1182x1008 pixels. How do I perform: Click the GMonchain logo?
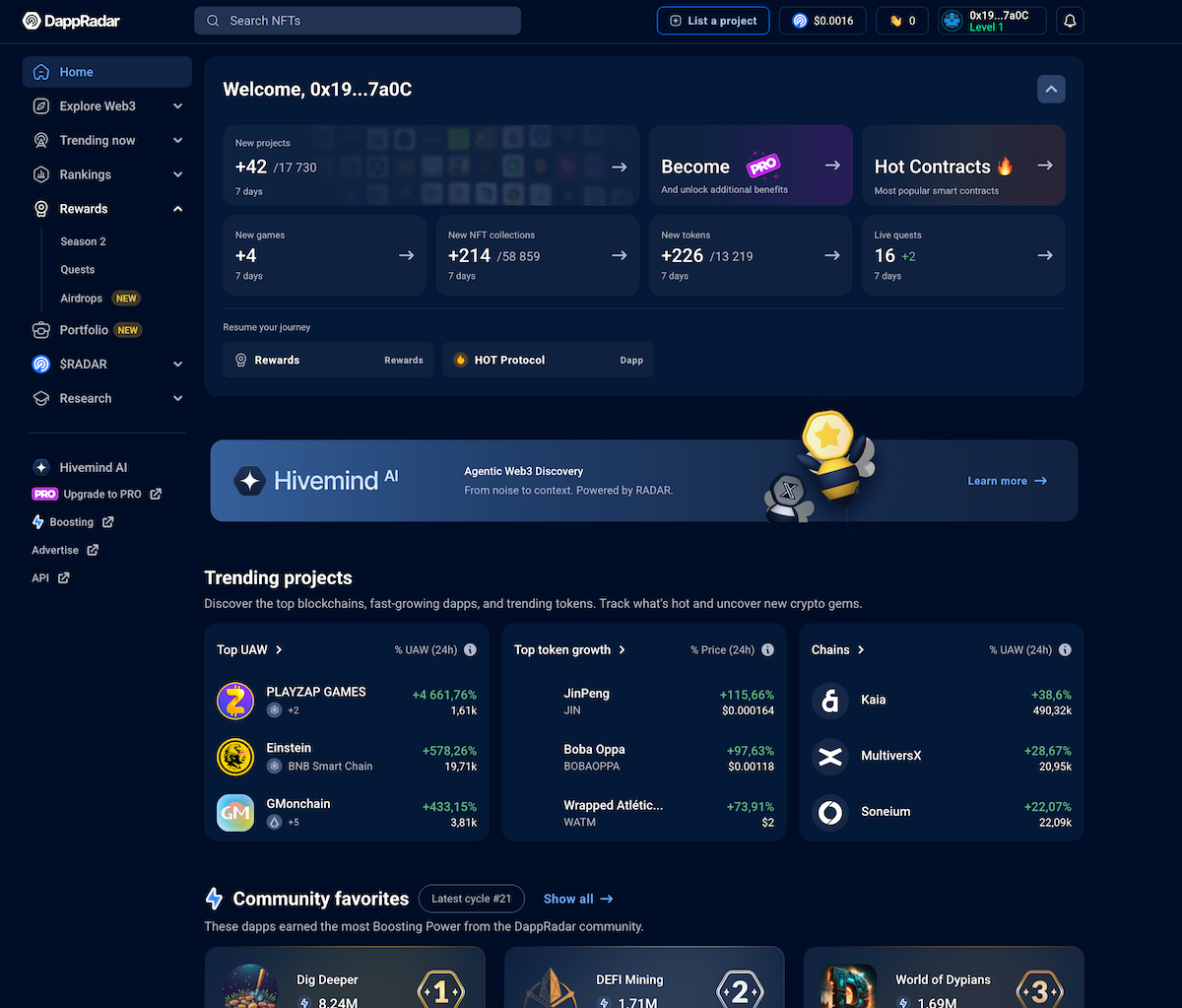[x=235, y=813]
